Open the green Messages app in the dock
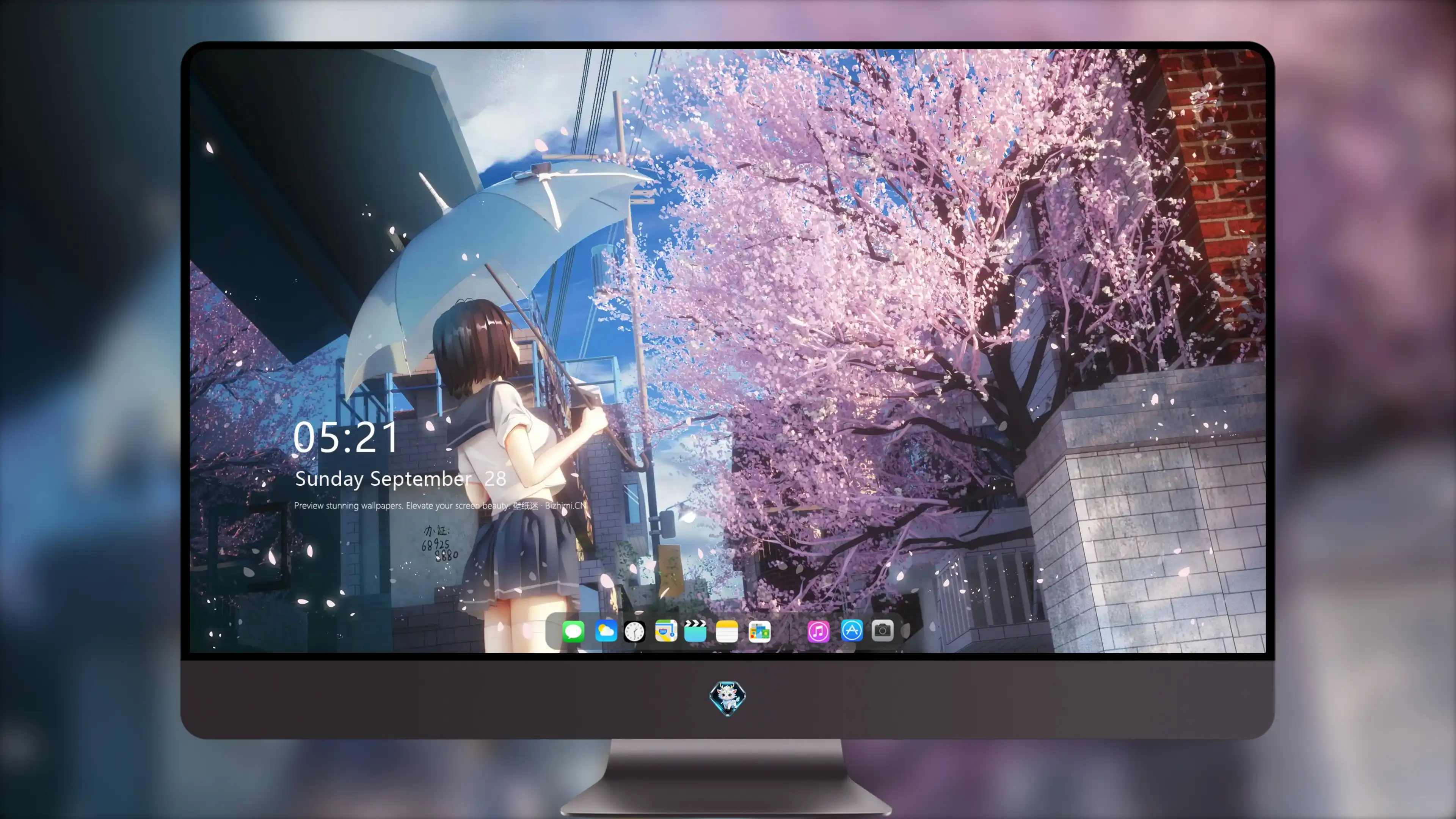The height and width of the screenshot is (819, 1456). (x=573, y=631)
